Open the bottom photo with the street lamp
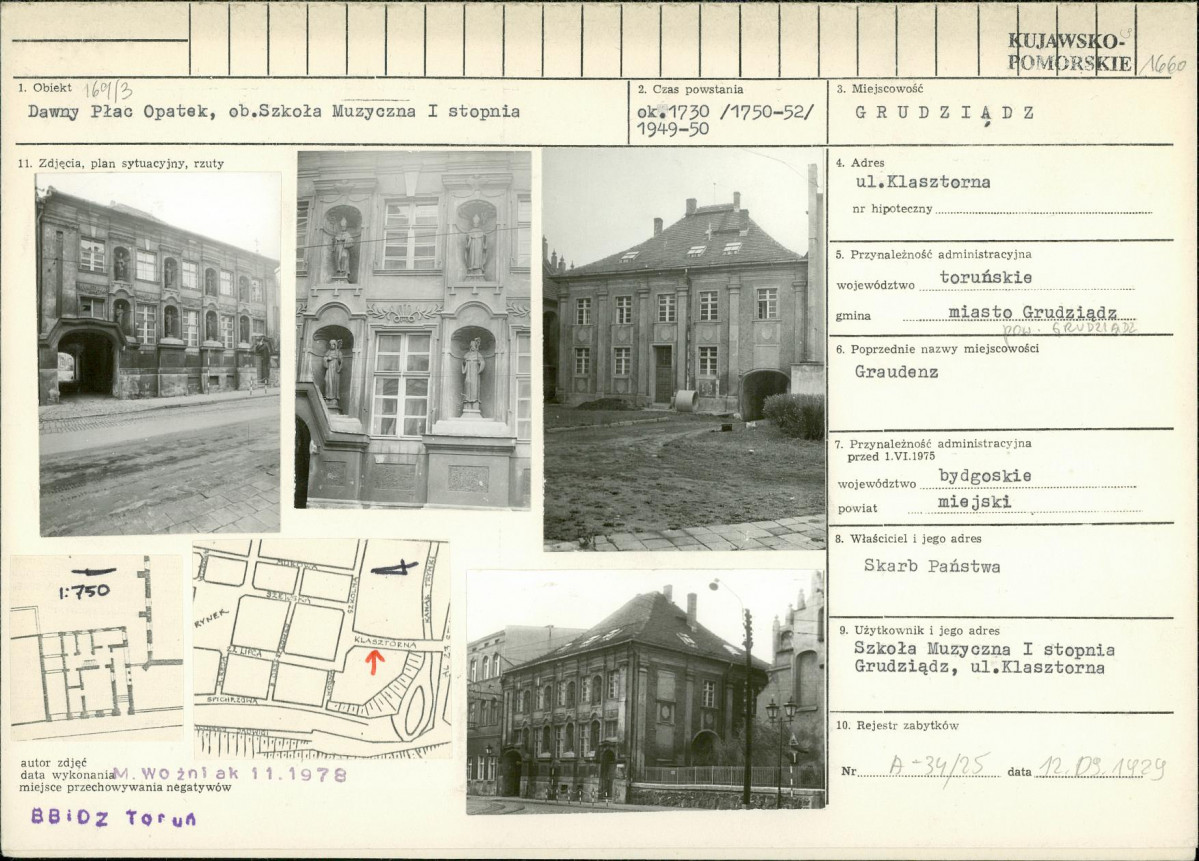Image resolution: width=1199 pixels, height=861 pixels. click(645, 691)
